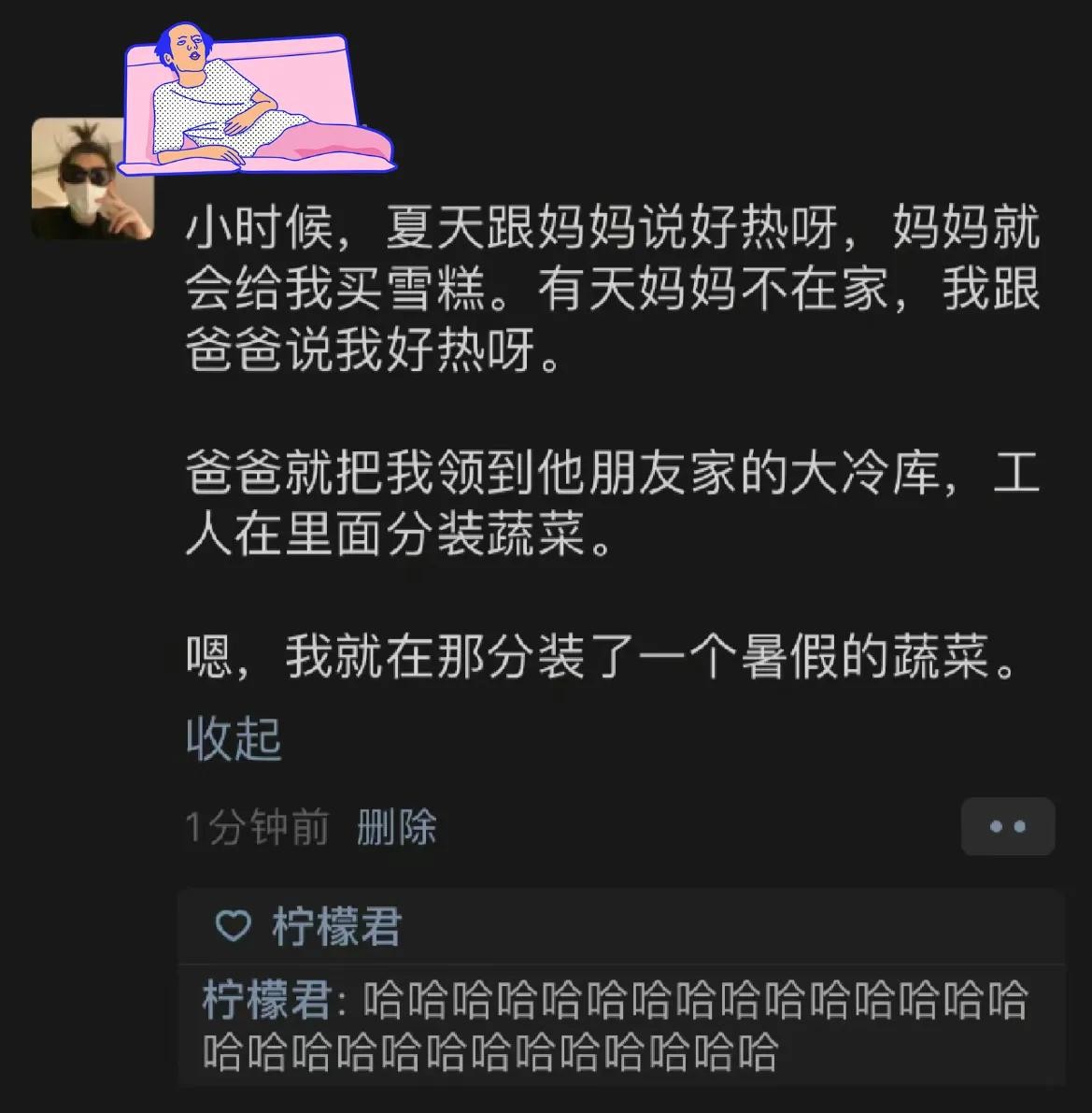This screenshot has width=1092, height=1113.
Task: Tap the line 会给我买雪糕。有天妈妈不在家
Action: (613, 289)
